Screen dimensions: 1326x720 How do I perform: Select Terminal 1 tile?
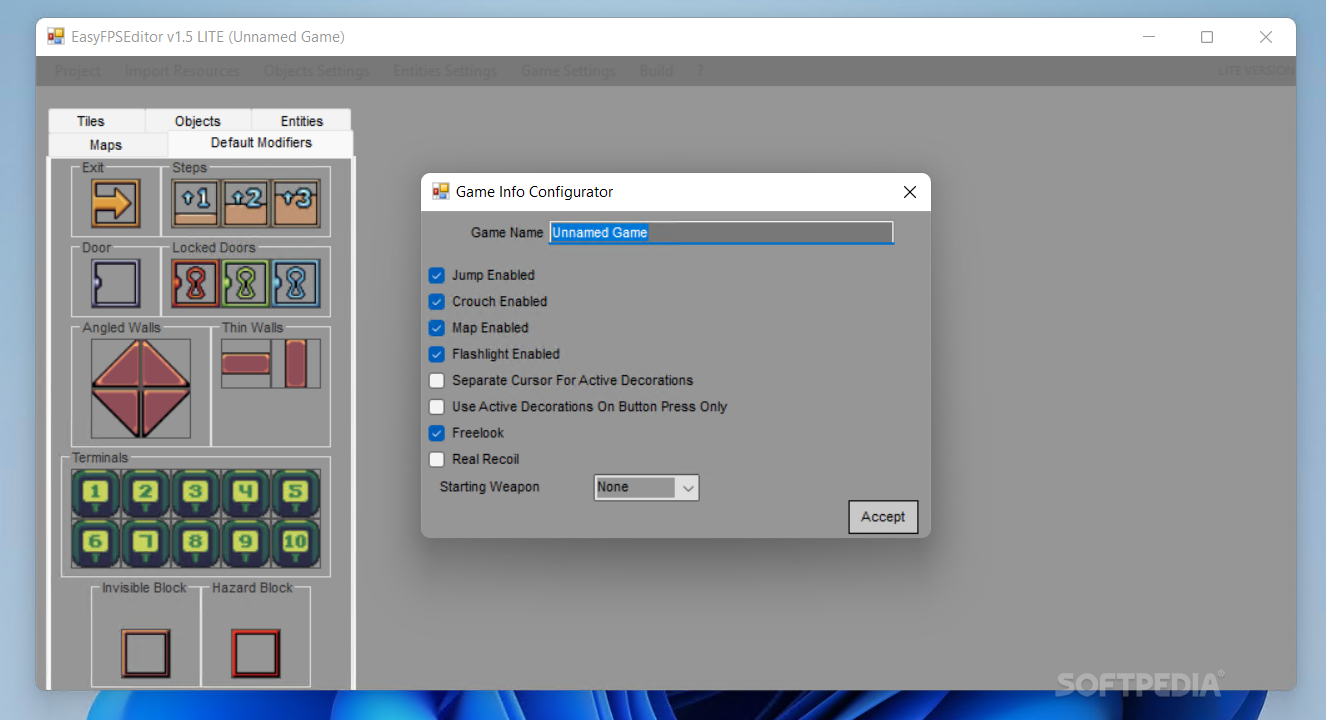pos(96,494)
